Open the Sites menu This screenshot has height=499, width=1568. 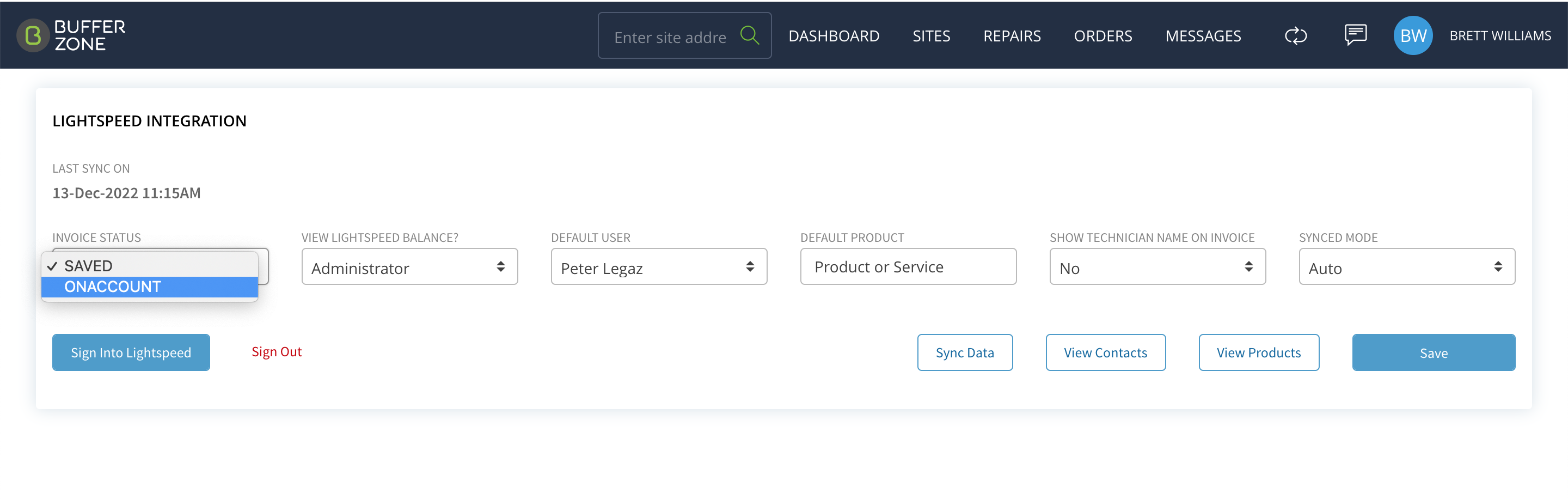point(930,36)
